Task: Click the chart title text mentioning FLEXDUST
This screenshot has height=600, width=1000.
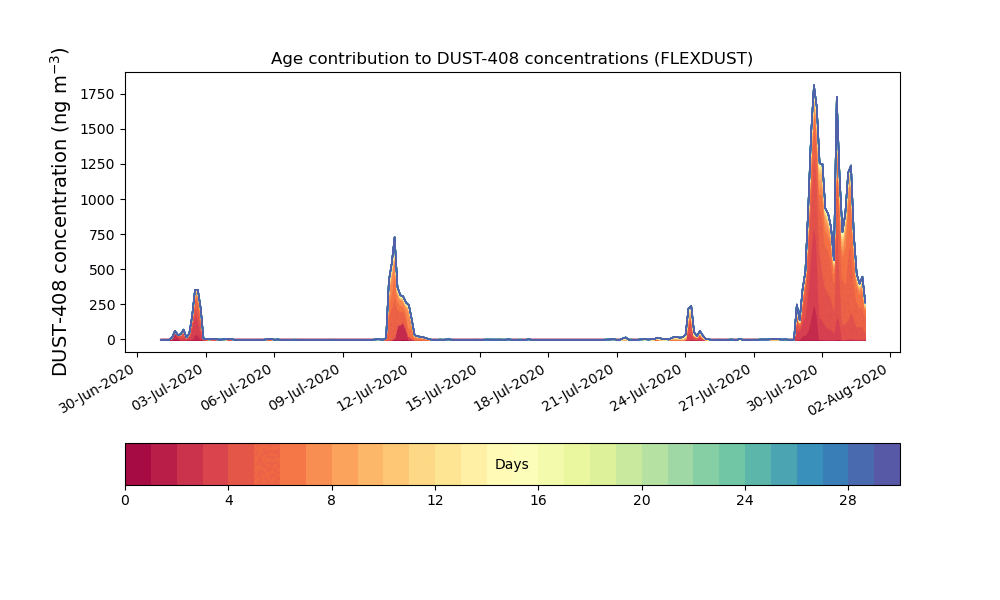Action: [511, 59]
